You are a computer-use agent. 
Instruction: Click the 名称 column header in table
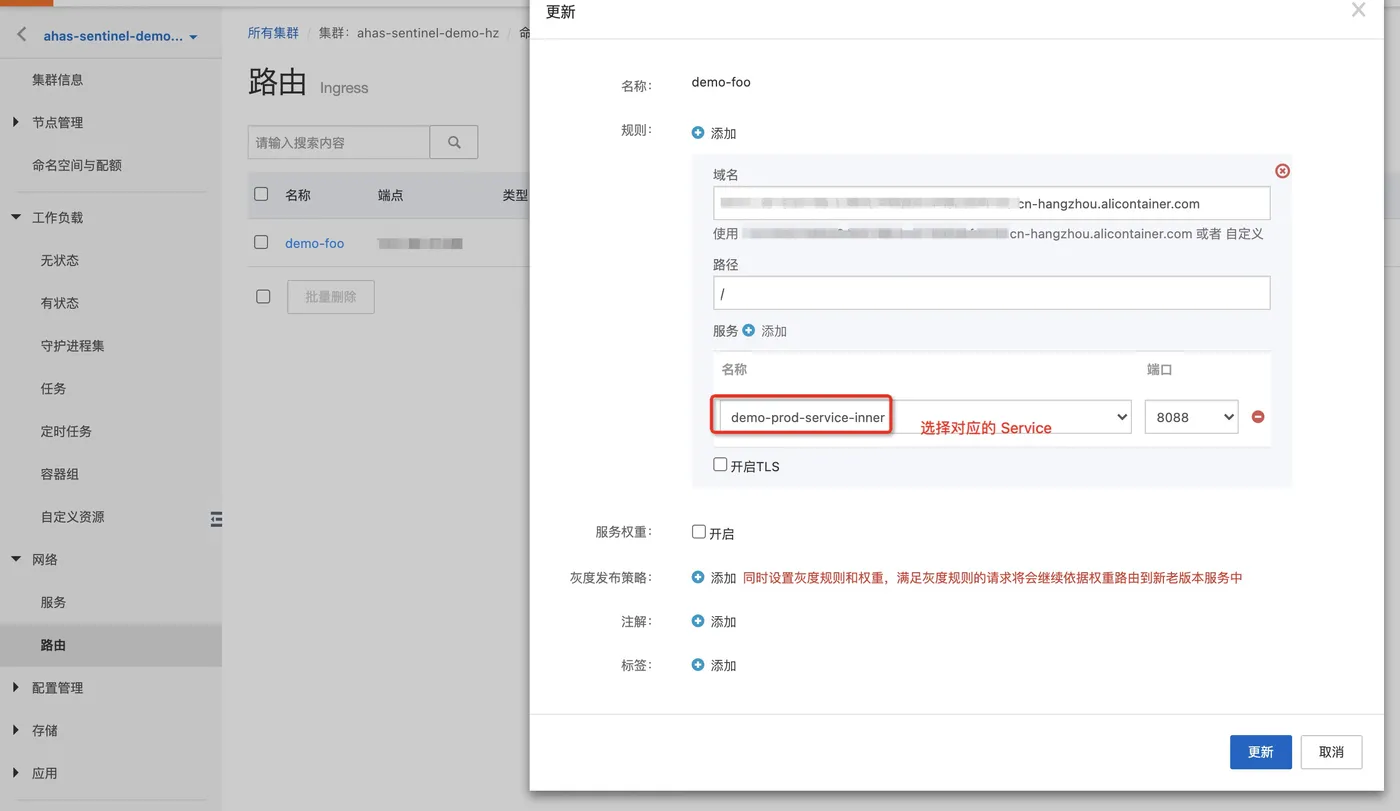coord(298,195)
